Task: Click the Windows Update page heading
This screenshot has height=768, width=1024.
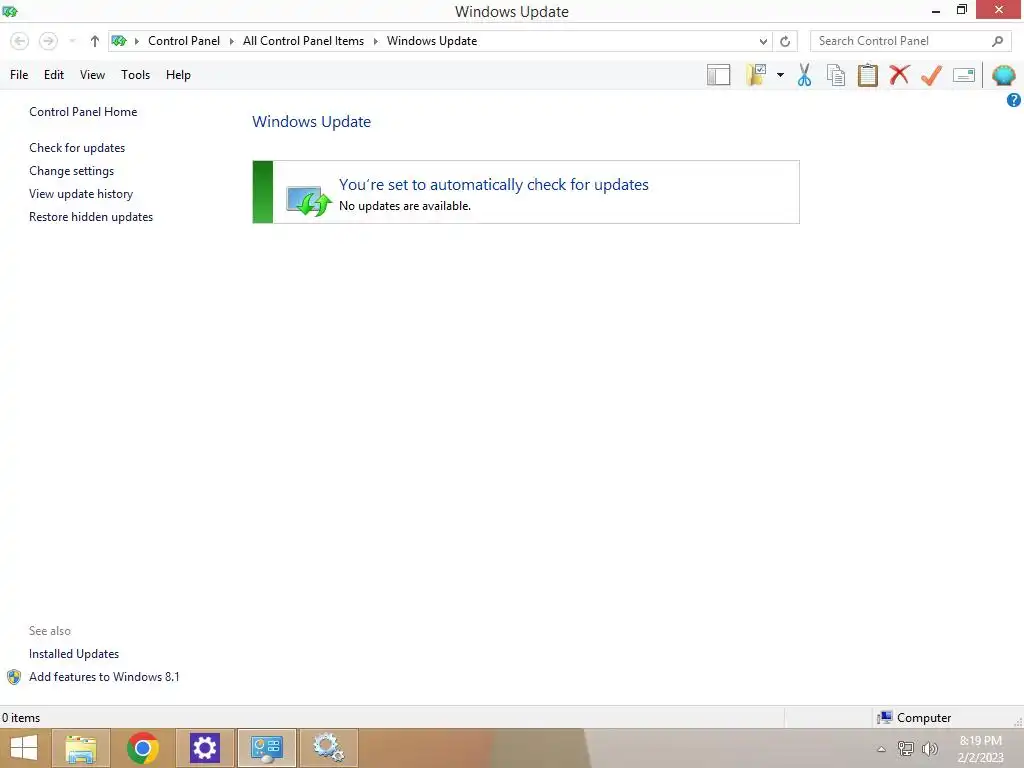Action: click(312, 121)
